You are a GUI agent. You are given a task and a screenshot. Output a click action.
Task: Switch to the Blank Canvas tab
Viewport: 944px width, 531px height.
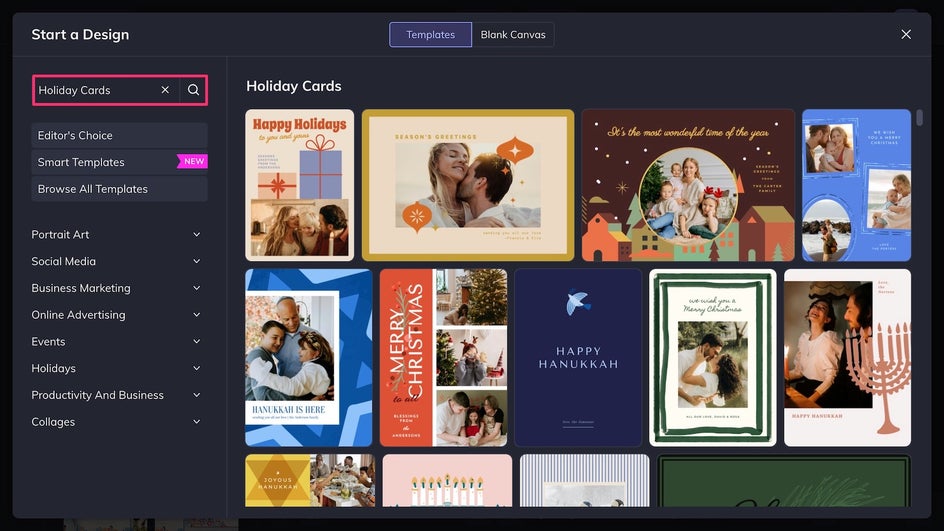513,34
